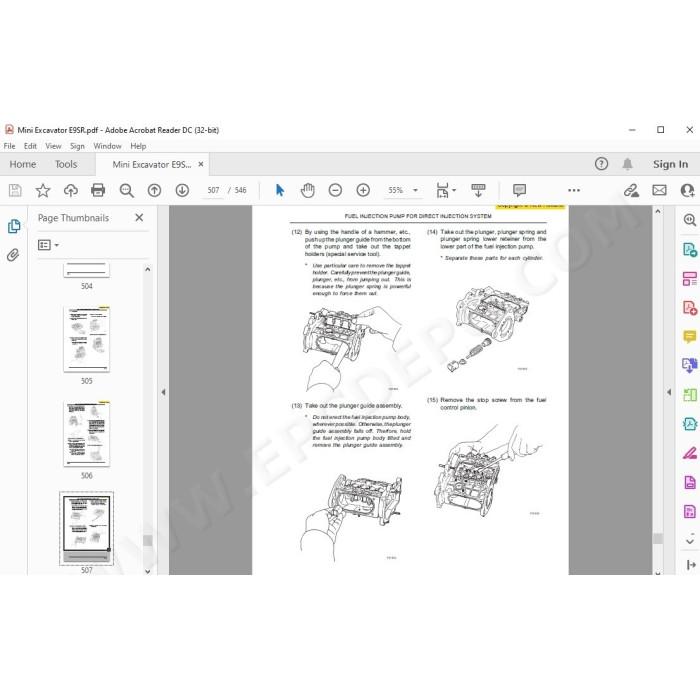Open the Help question mark icon

tap(601, 164)
